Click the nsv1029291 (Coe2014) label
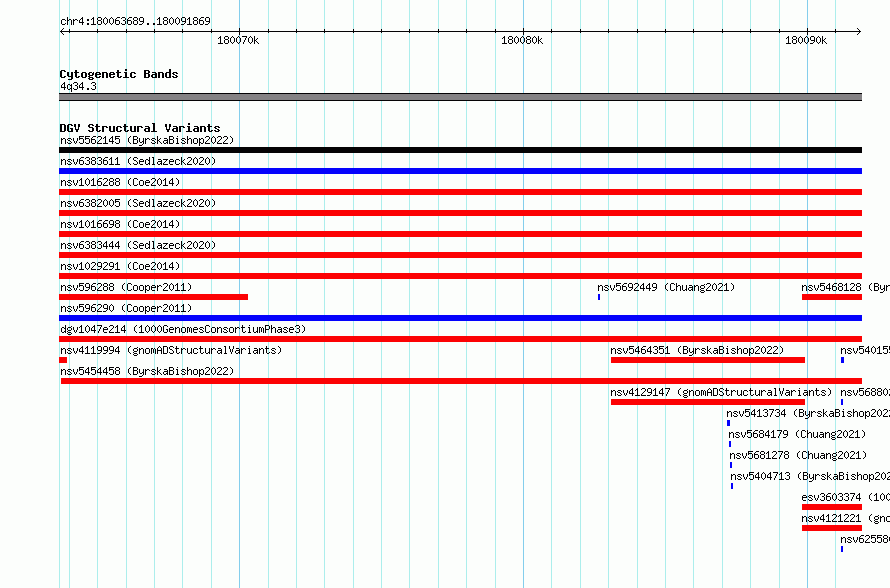The height and width of the screenshot is (588, 890). pos(120,266)
